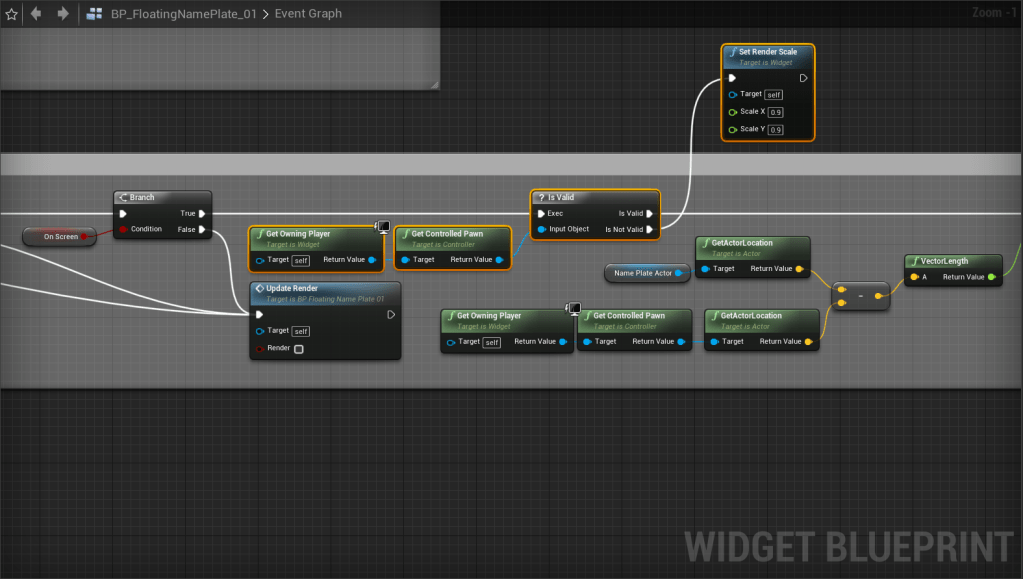Select the subtract operator node

pyautogui.click(x=860, y=296)
